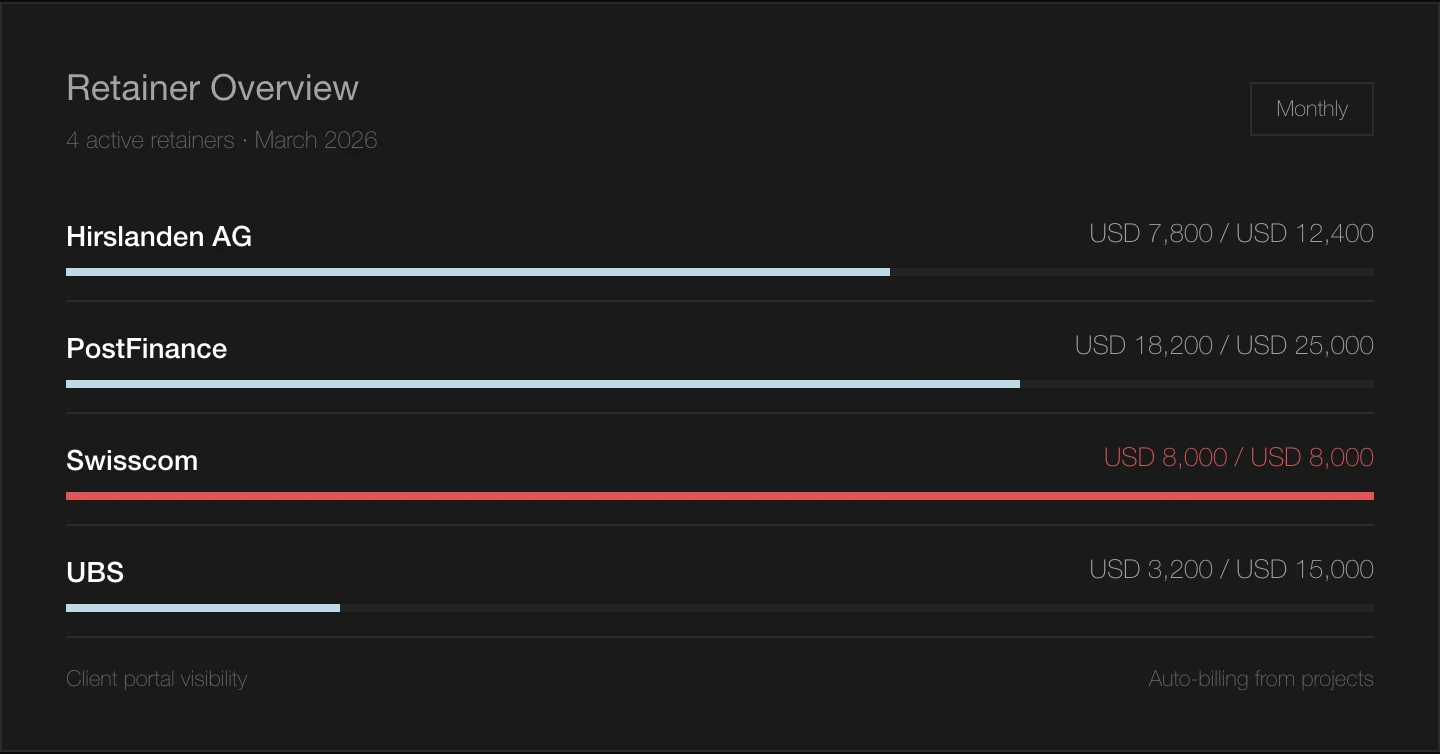Click the '4 active retainers · March 2026' subtitle
This screenshot has height=754, width=1440.
point(221,140)
